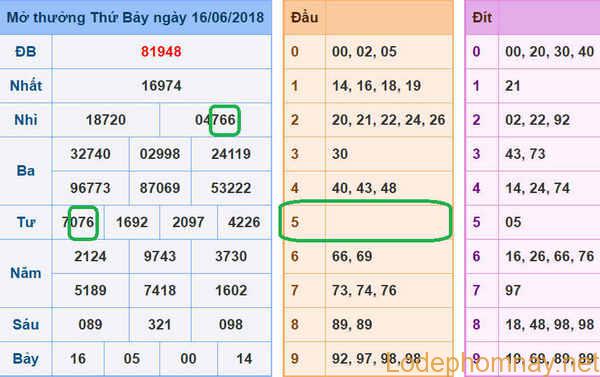The width and height of the screenshot is (600, 377).
Task: Select Đít values '00, 20, 30, 40'
Action: [x=550, y=52]
